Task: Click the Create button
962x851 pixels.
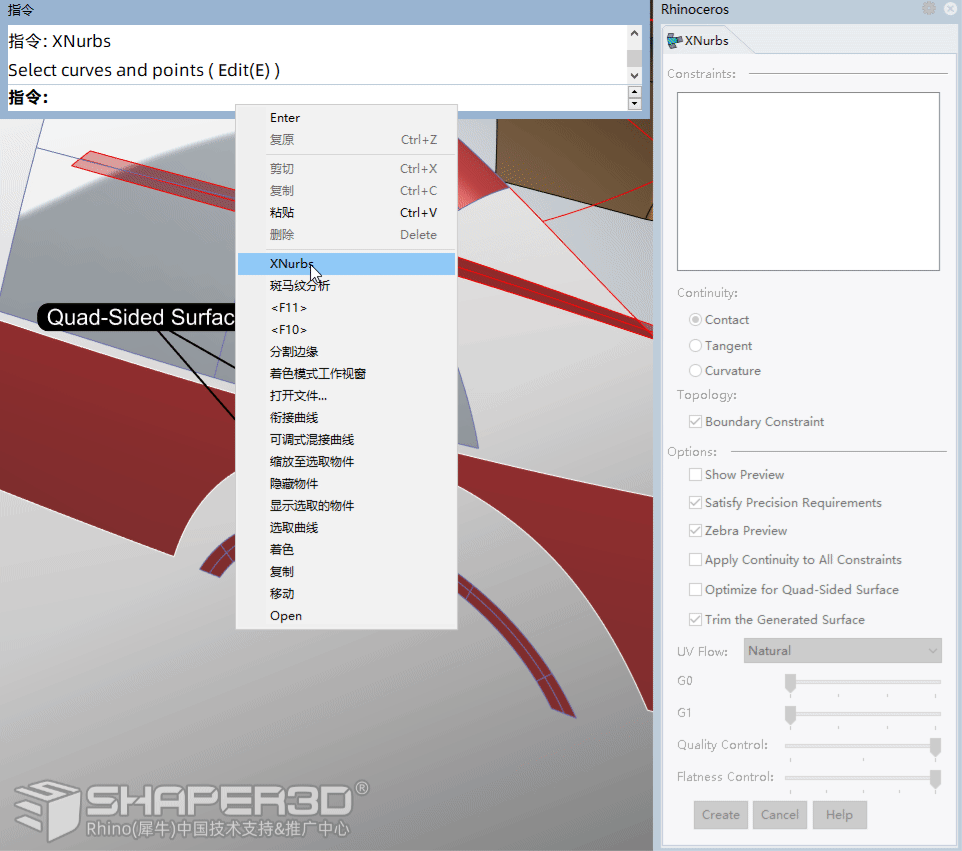Action: 721,815
